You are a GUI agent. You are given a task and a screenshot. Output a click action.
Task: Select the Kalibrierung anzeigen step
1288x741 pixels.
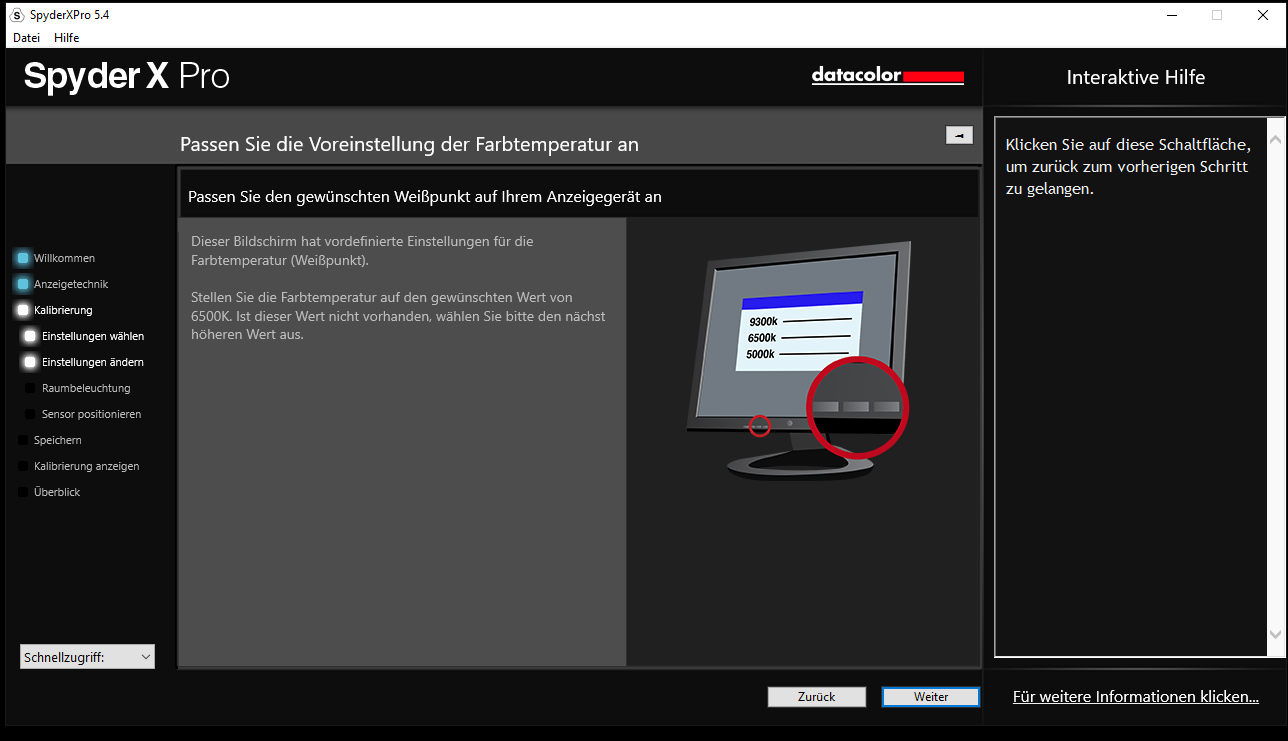point(79,466)
